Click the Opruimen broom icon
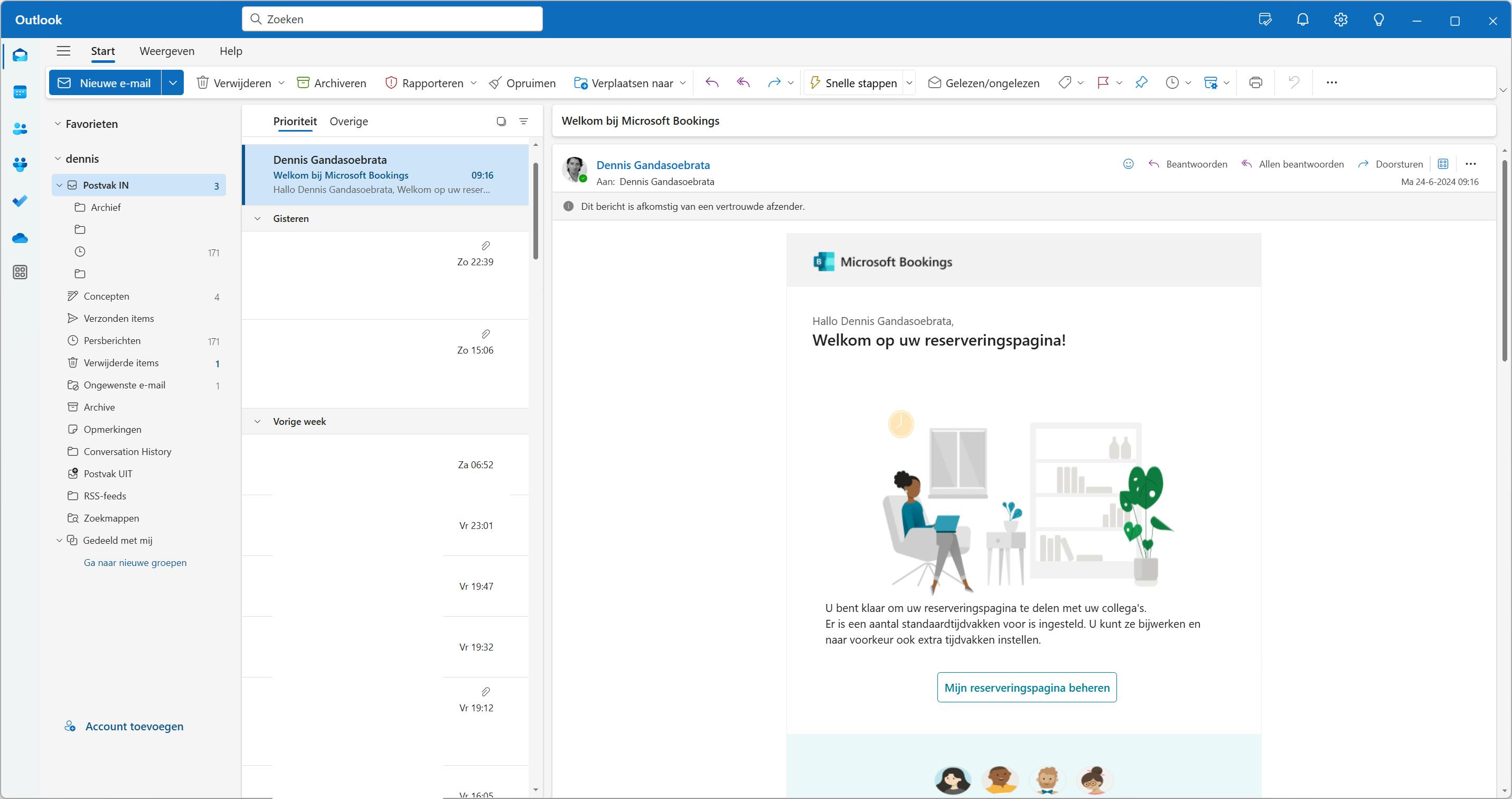 pyautogui.click(x=495, y=83)
